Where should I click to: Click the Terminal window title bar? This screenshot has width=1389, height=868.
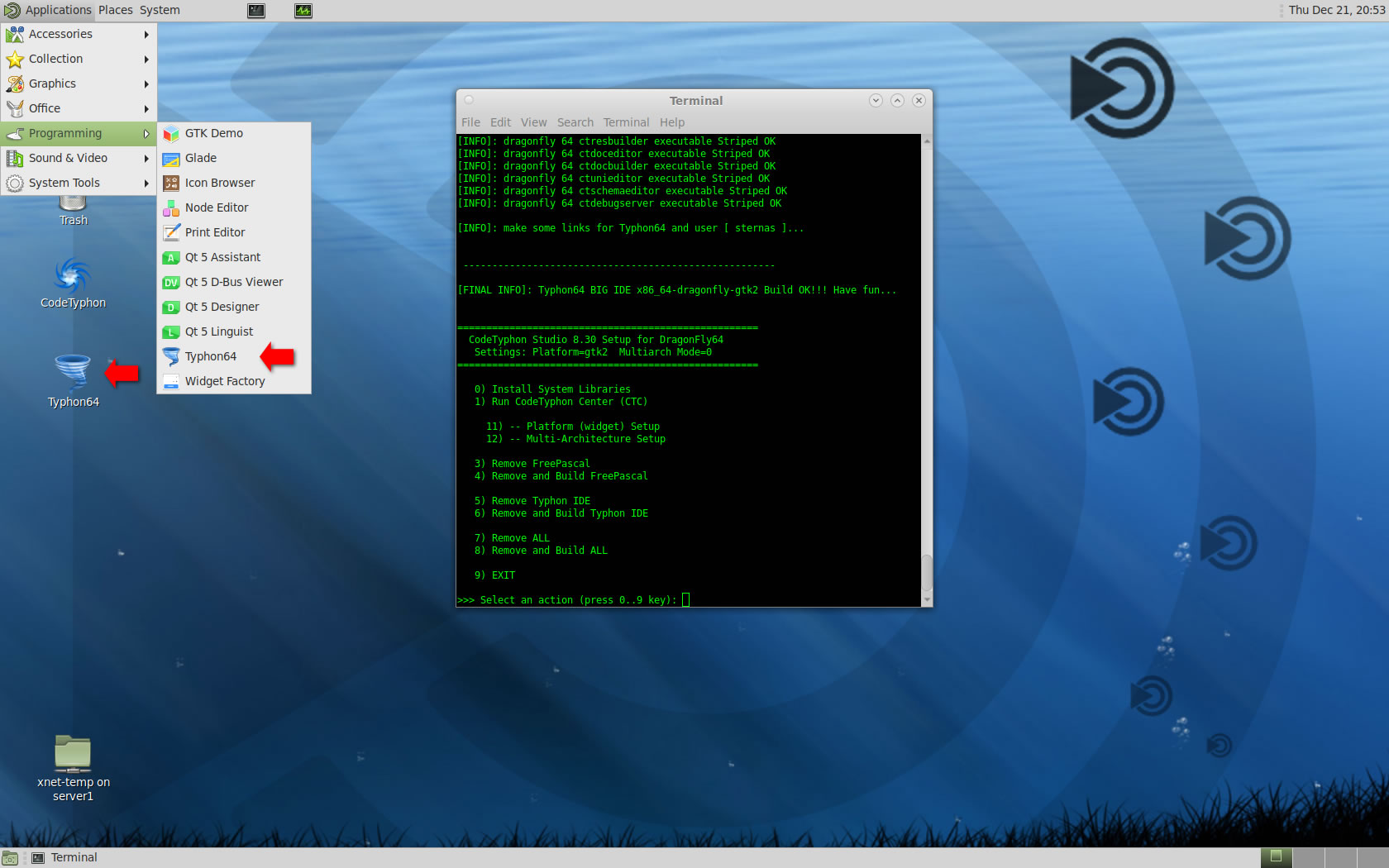(694, 101)
